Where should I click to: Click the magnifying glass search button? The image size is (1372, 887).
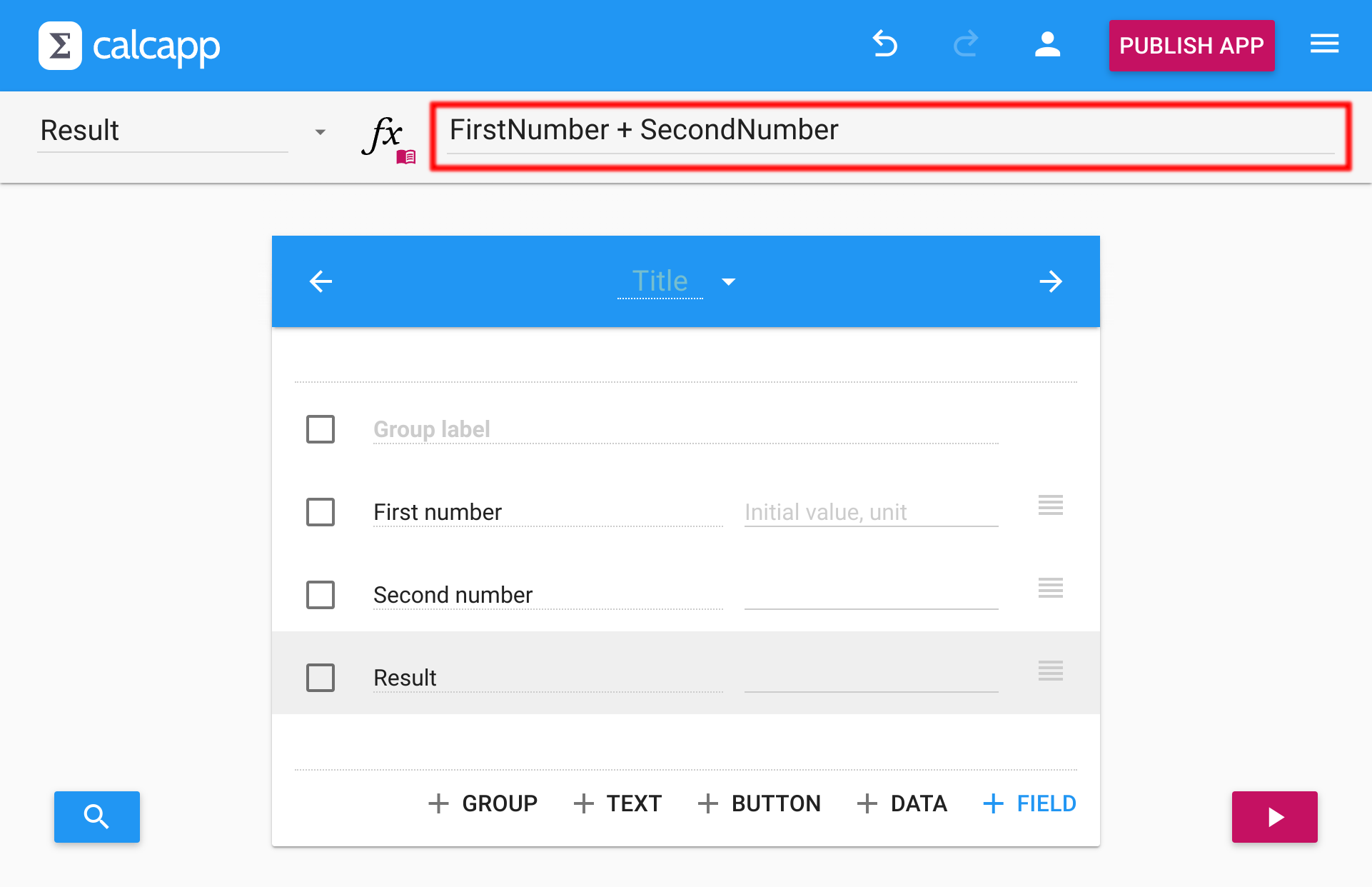(97, 816)
